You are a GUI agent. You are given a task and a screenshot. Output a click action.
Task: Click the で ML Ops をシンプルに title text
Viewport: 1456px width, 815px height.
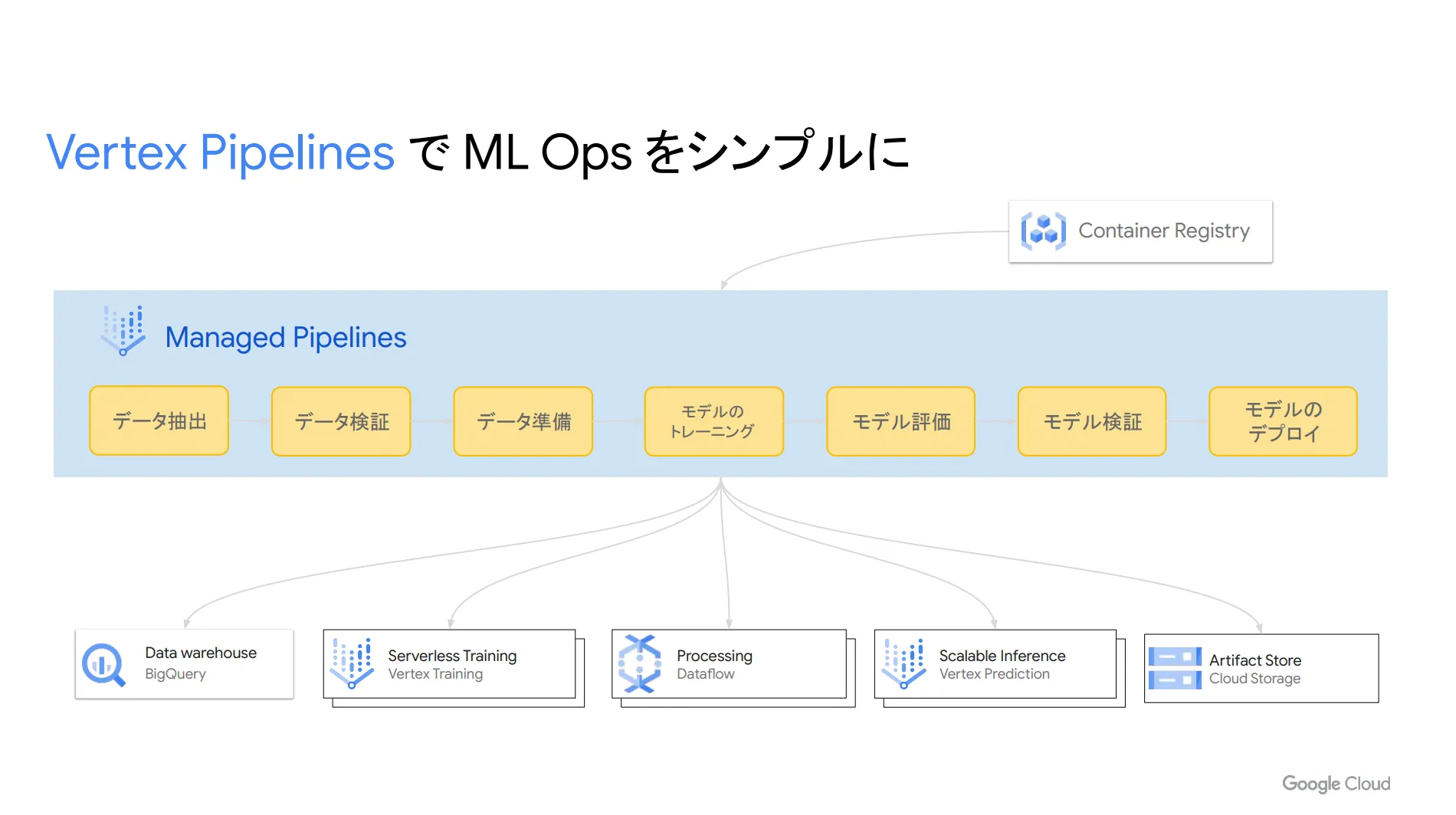[659, 152]
